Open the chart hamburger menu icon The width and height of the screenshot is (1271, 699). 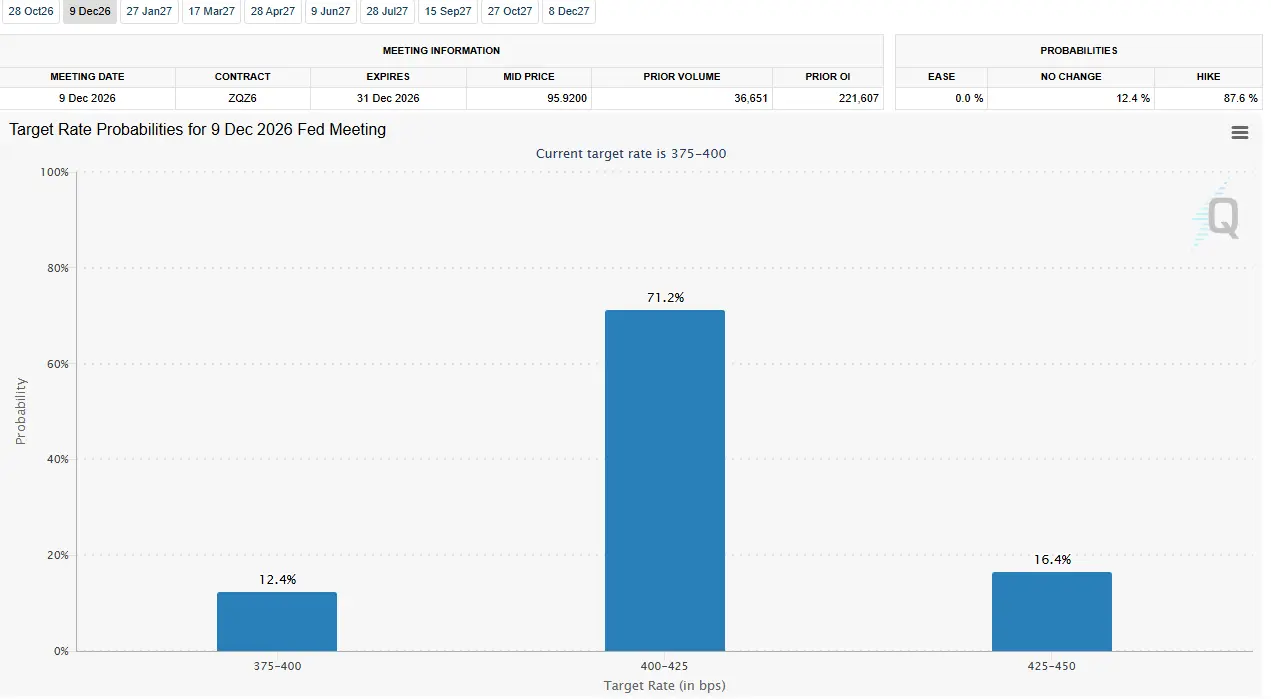point(1240,133)
